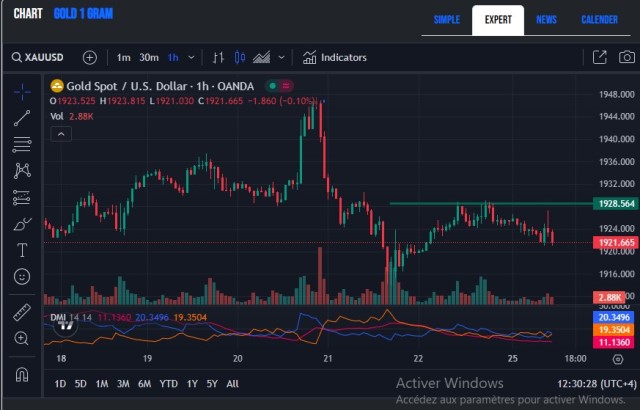The width and height of the screenshot is (640, 410).
Task: Select the ruler measure tool
Action: point(22,313)
